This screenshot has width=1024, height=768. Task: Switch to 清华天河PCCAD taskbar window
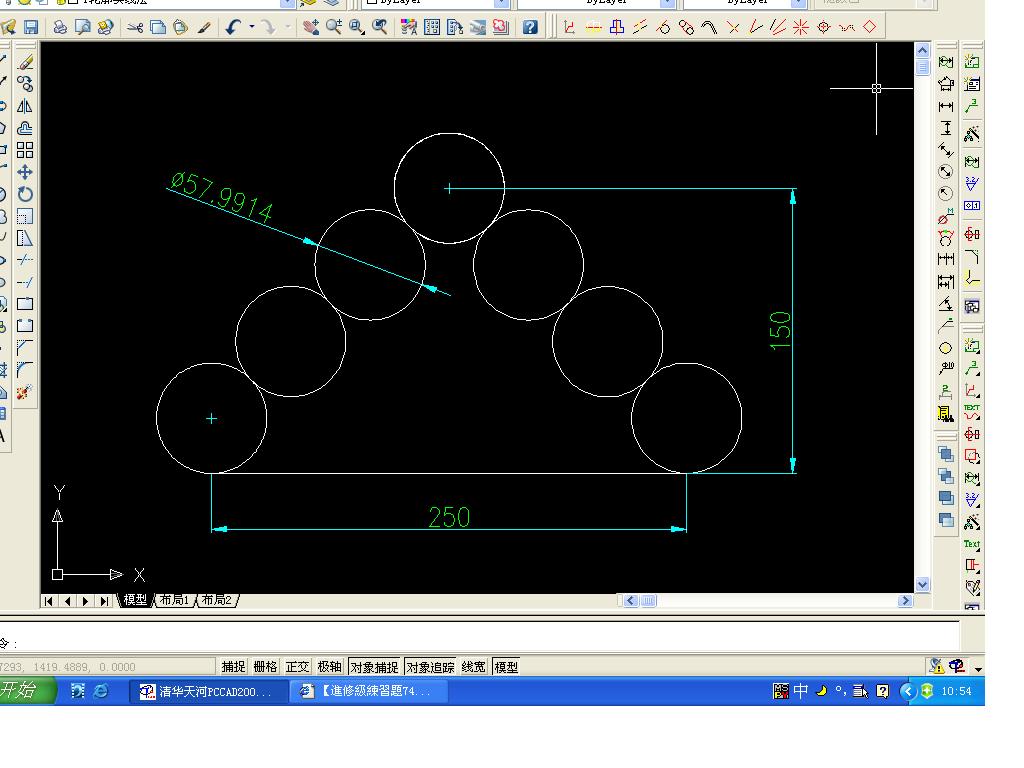208,691
